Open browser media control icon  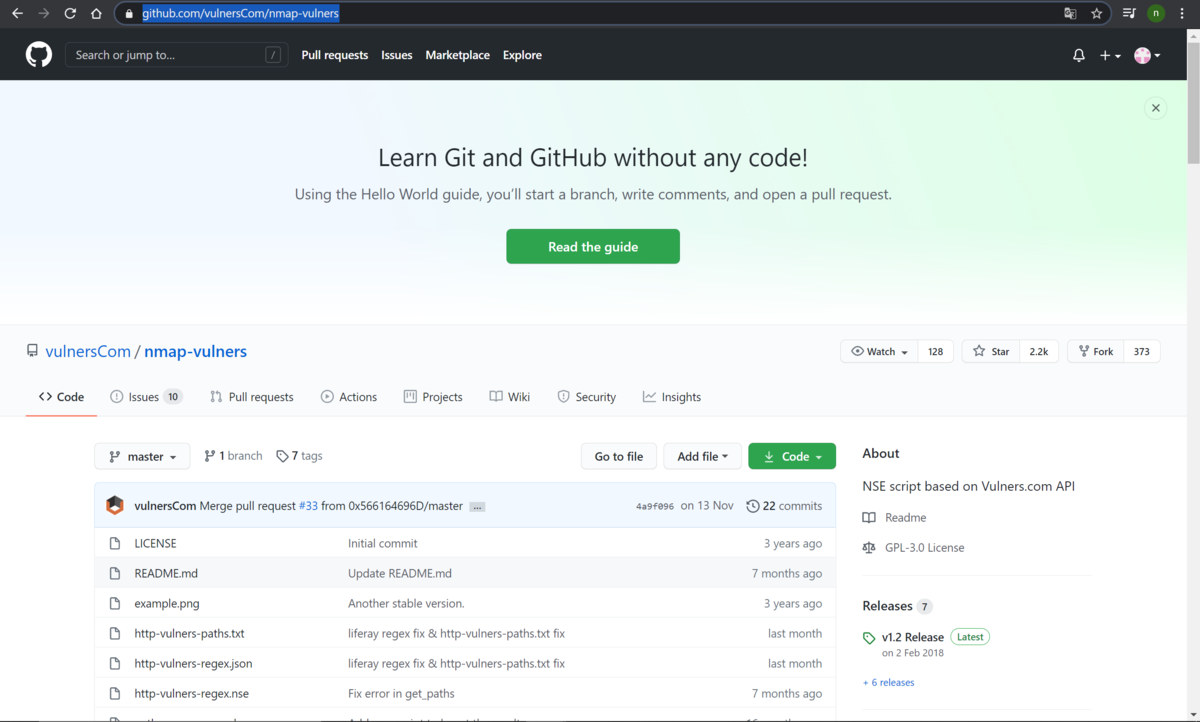click(1129, 13)
